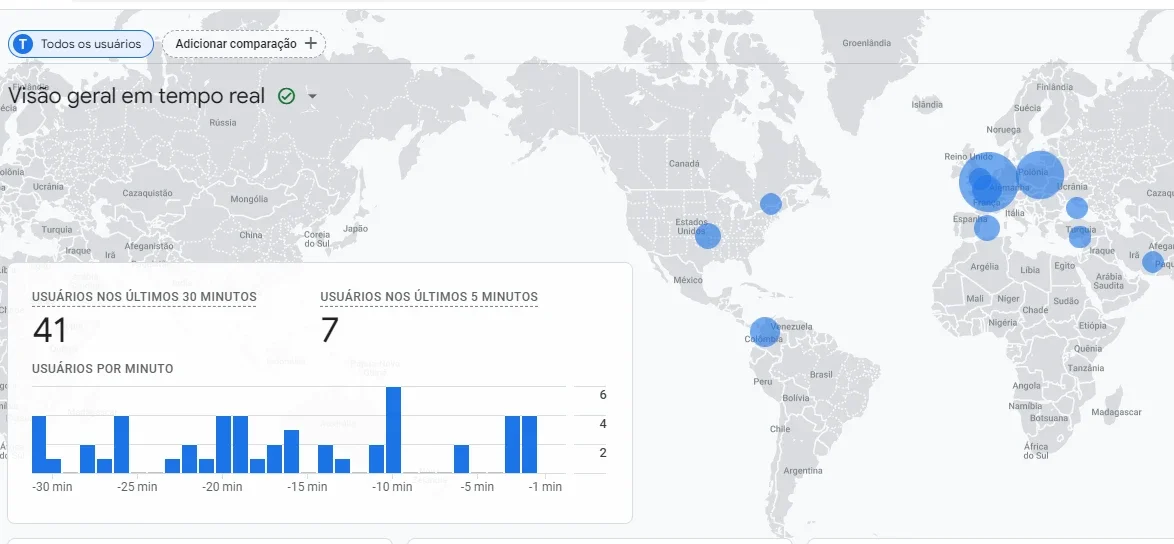Click the Adicionar comparação button
Image resolution: width=1174 pixels, height=544 pixels.
pos(244,43)
